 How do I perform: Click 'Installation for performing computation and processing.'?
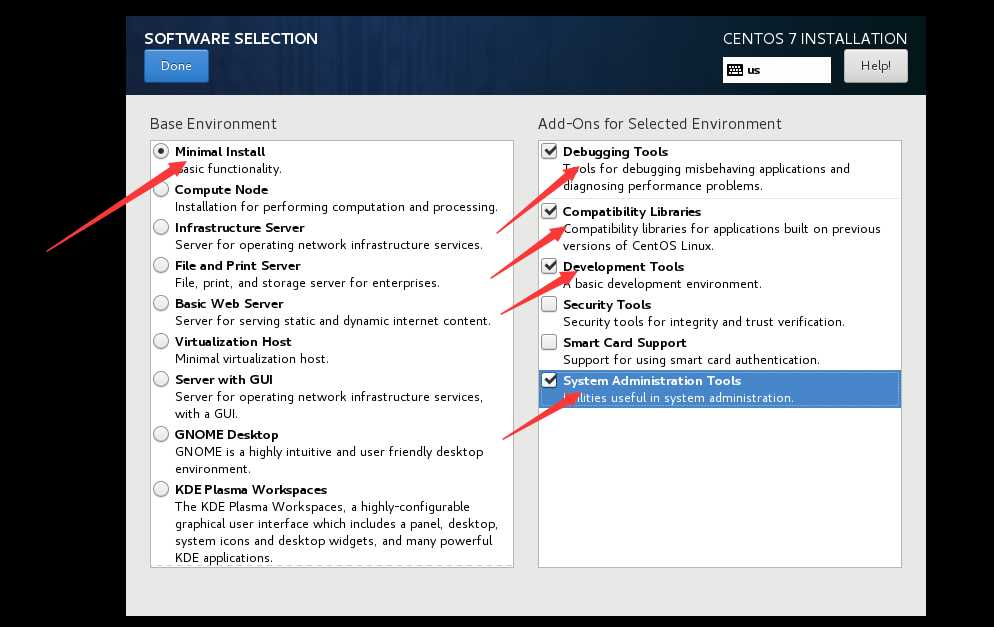(336, 207)
